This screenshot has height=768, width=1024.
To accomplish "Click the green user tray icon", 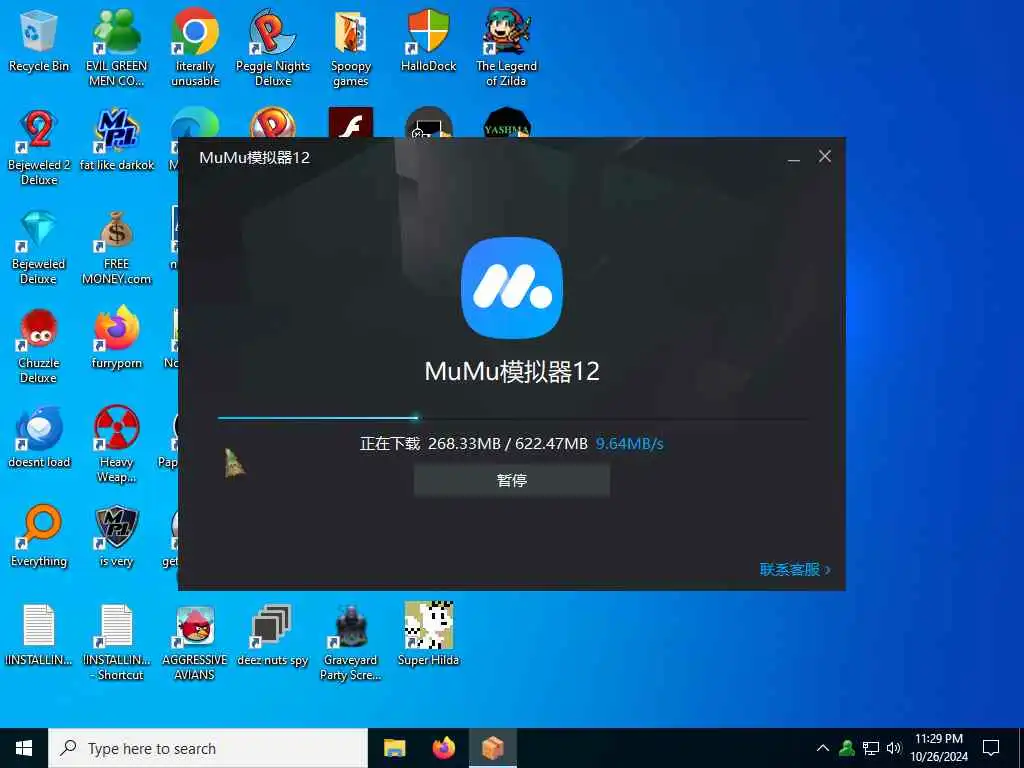I will tap(847, 748).
